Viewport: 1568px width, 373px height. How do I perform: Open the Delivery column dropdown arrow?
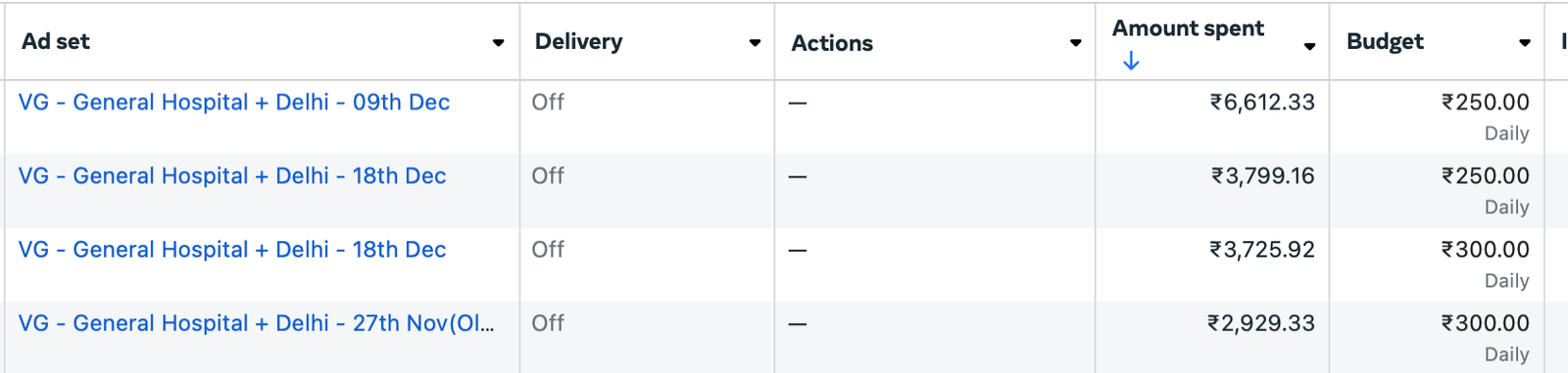(x=755, y=43)
